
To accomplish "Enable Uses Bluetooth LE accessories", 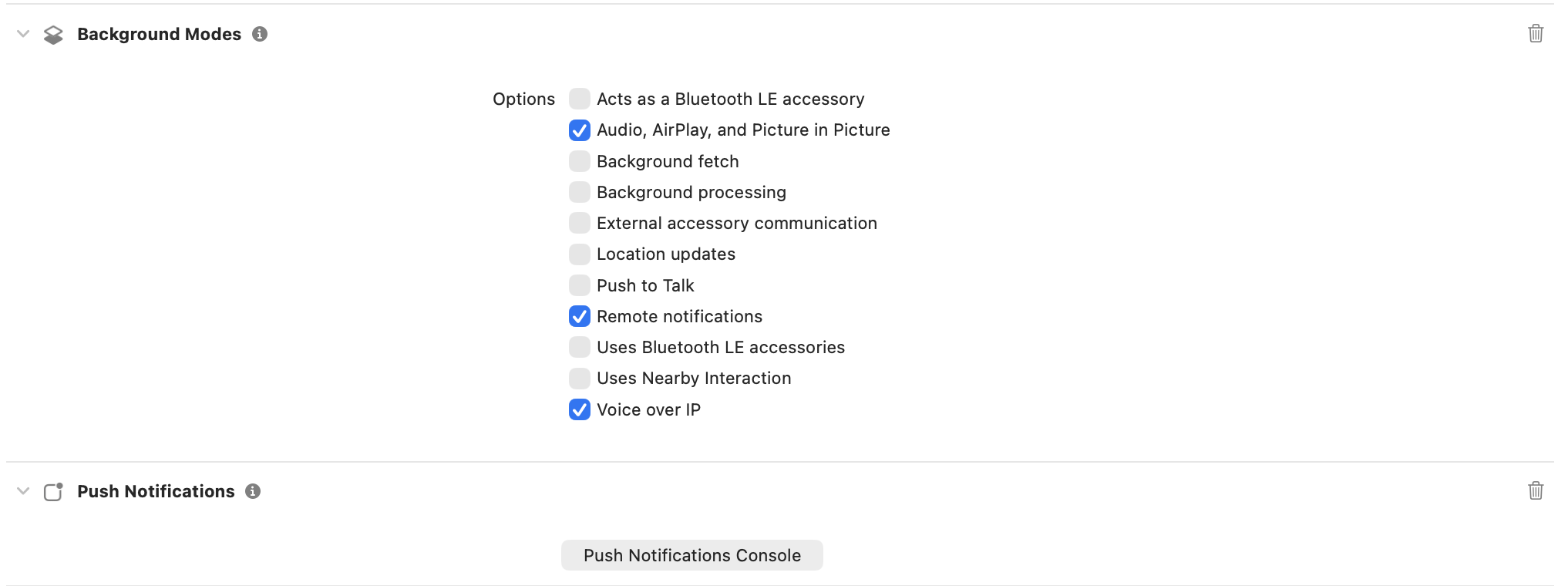I will (579, 347).
